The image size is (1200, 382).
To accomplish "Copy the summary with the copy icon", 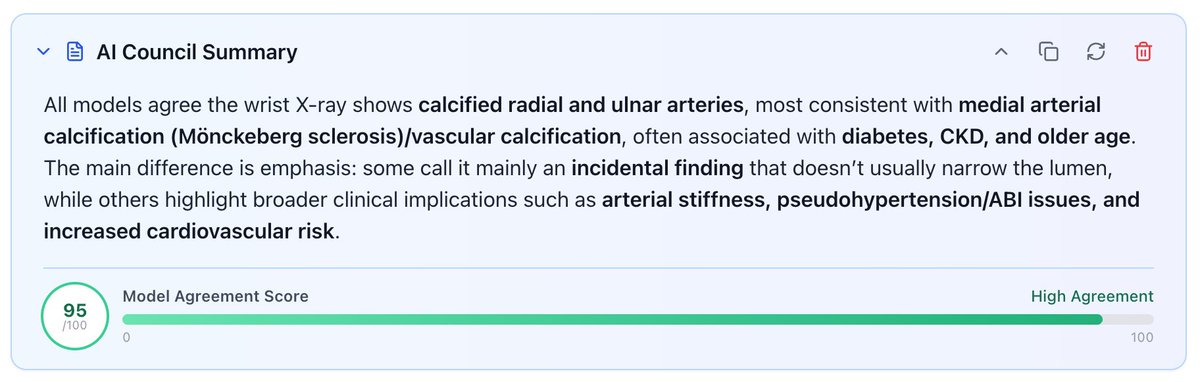I will (1048, 52).
